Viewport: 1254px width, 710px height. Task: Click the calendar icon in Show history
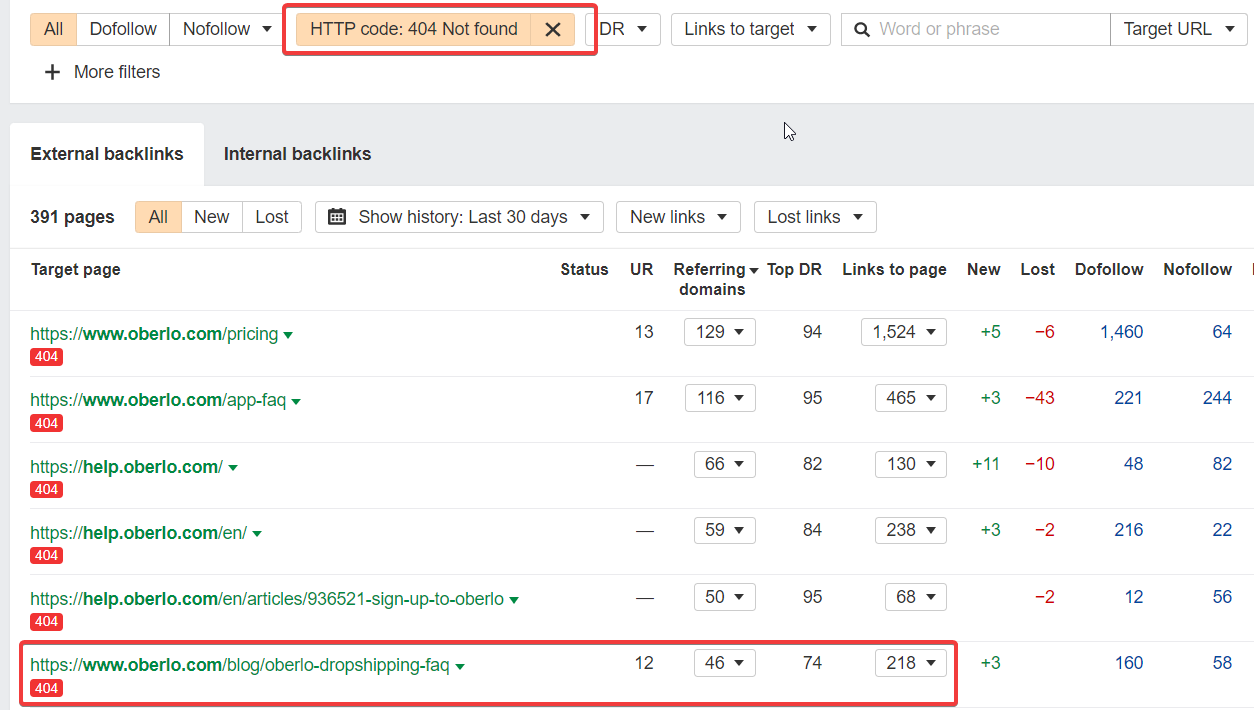coord(337,217)
